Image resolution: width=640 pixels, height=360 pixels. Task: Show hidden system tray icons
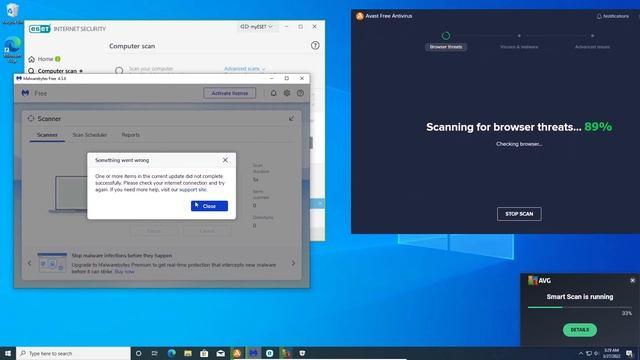(x=581, y=353)
